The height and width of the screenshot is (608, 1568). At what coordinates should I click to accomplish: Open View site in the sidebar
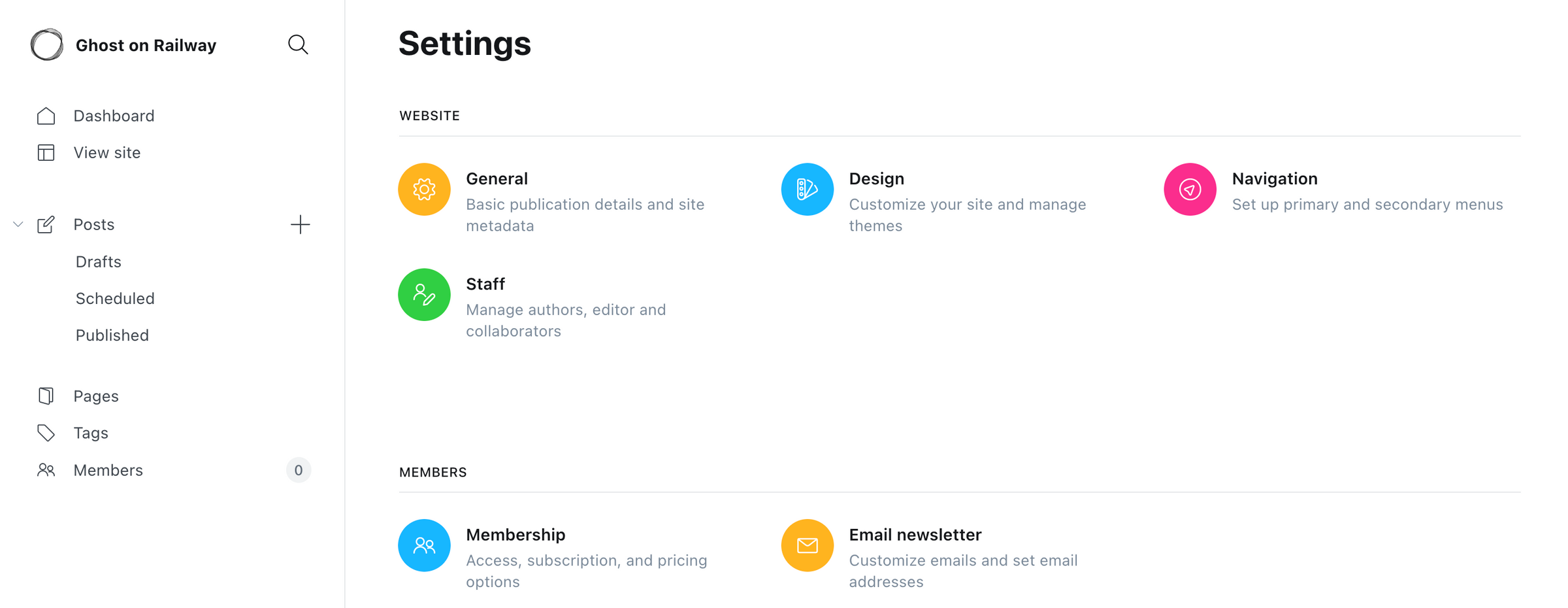point(106,152)
